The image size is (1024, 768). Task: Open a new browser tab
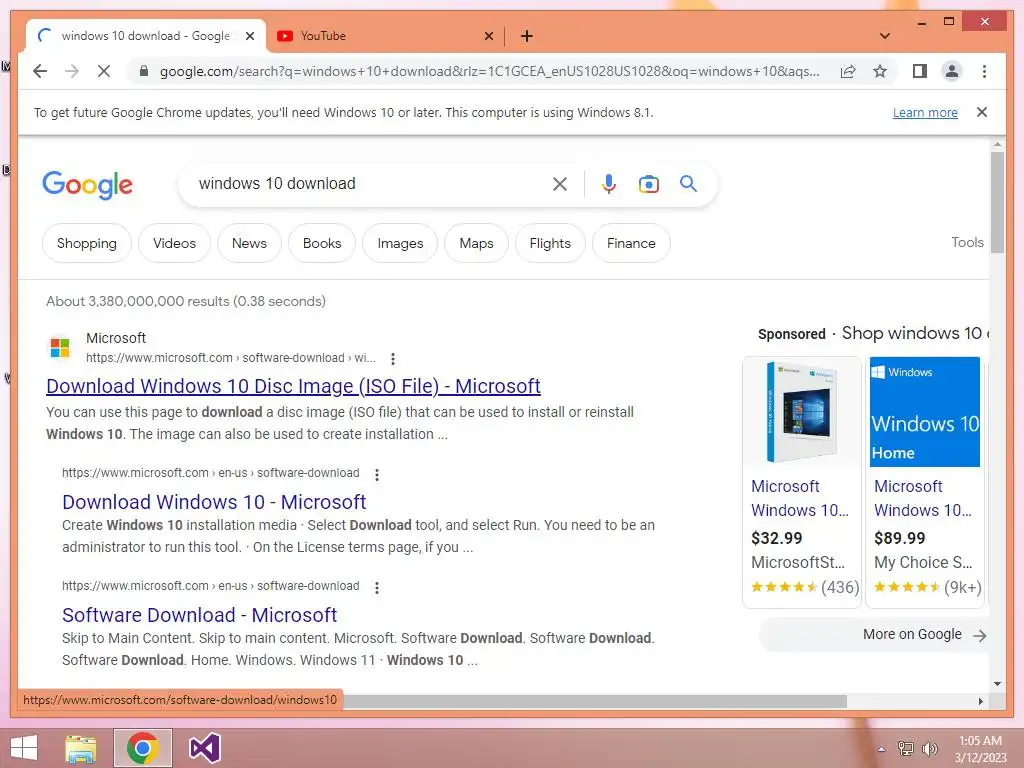click(x=526, y=36)
